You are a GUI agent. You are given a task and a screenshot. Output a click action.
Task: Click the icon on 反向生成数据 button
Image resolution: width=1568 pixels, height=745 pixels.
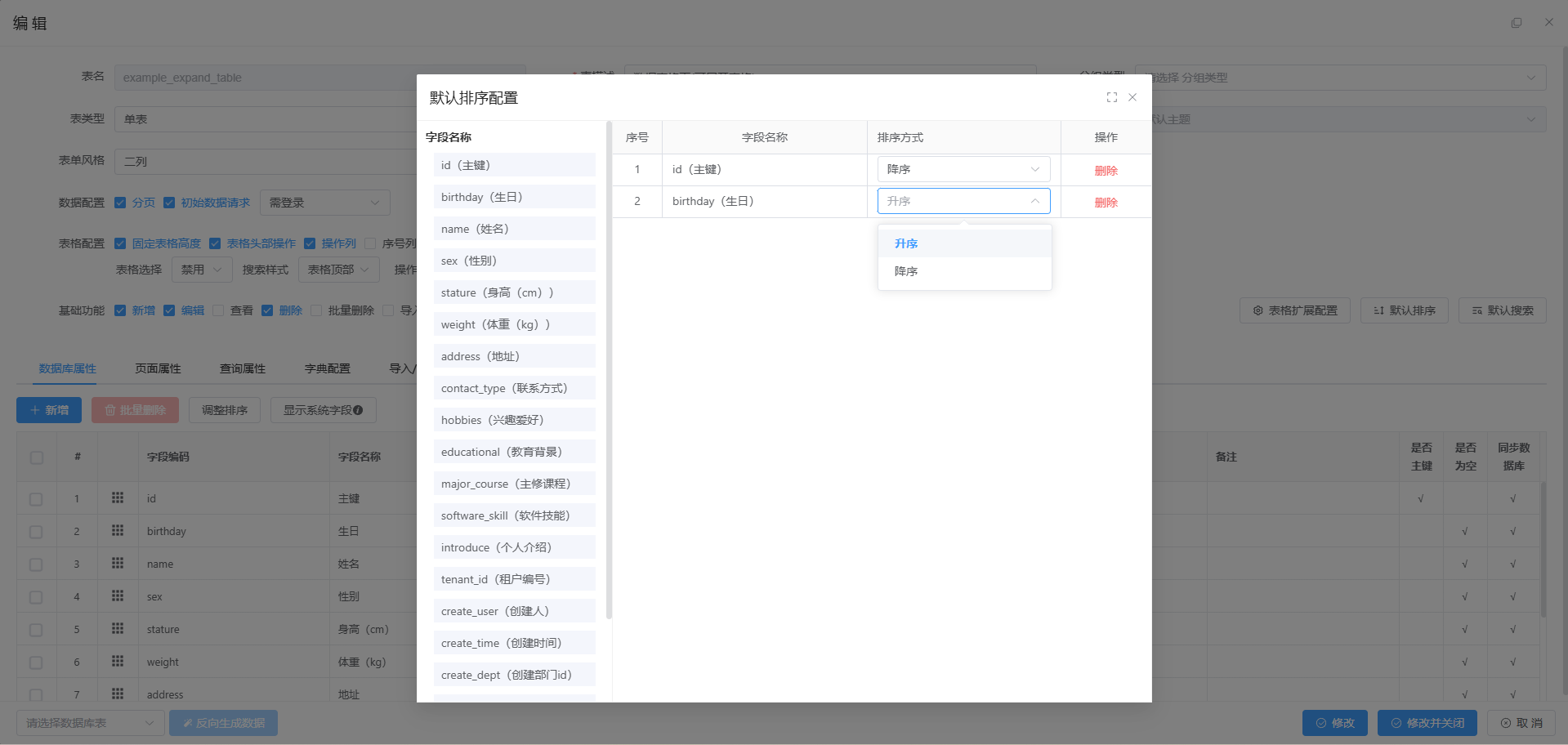pos(186,723)
